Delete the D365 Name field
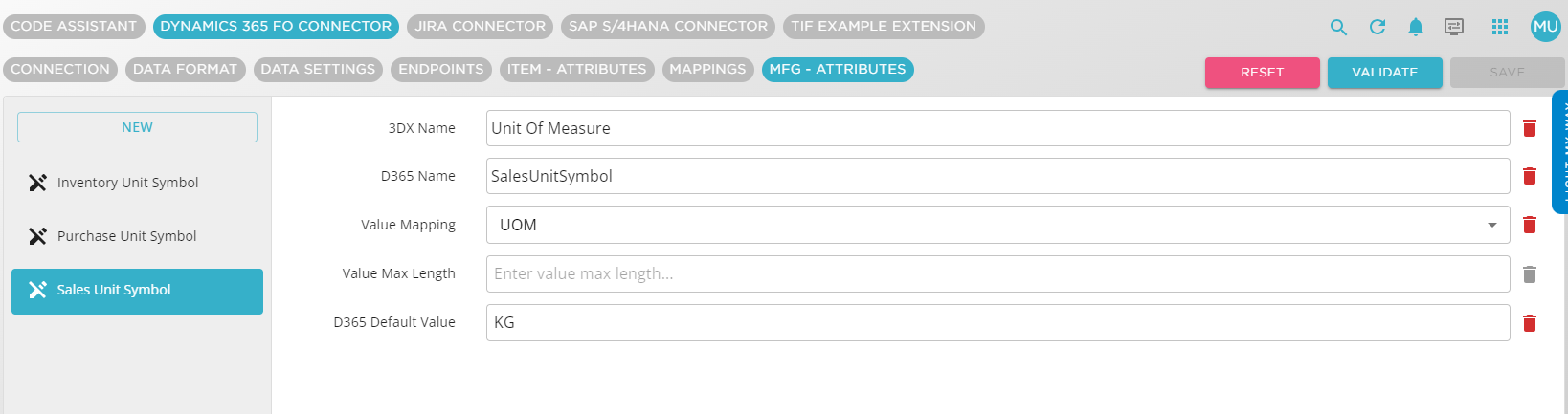The width and height of the screenshot is (1568, 414). pyautogui.click(x=1530, y=176)
